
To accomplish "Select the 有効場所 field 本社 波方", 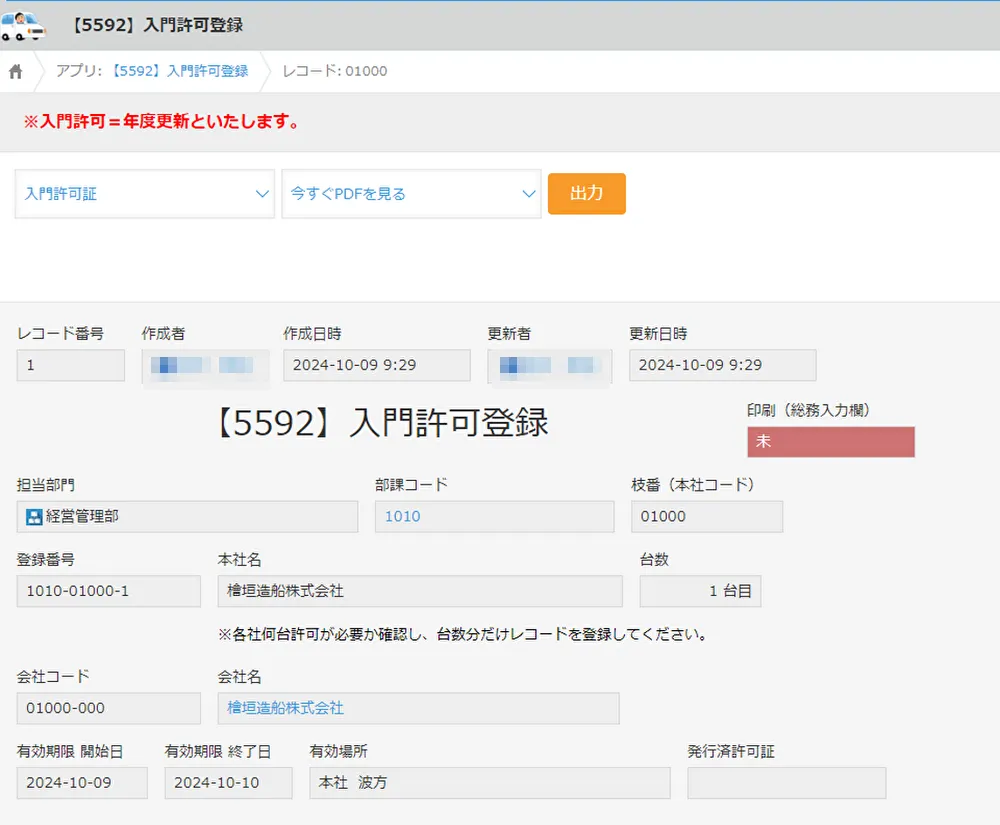I will tap(489, 783).
